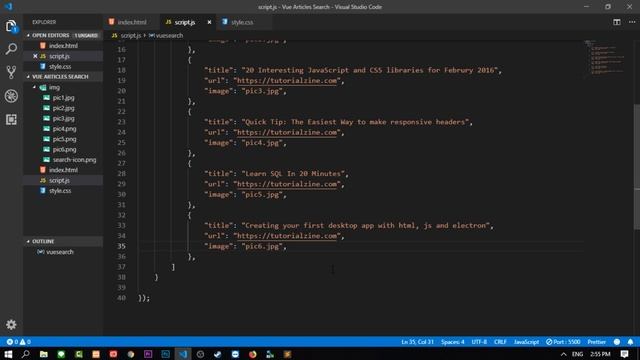Open the Debug view icon
Viewport: 640px width, 360px height.
tap(11, 96)
